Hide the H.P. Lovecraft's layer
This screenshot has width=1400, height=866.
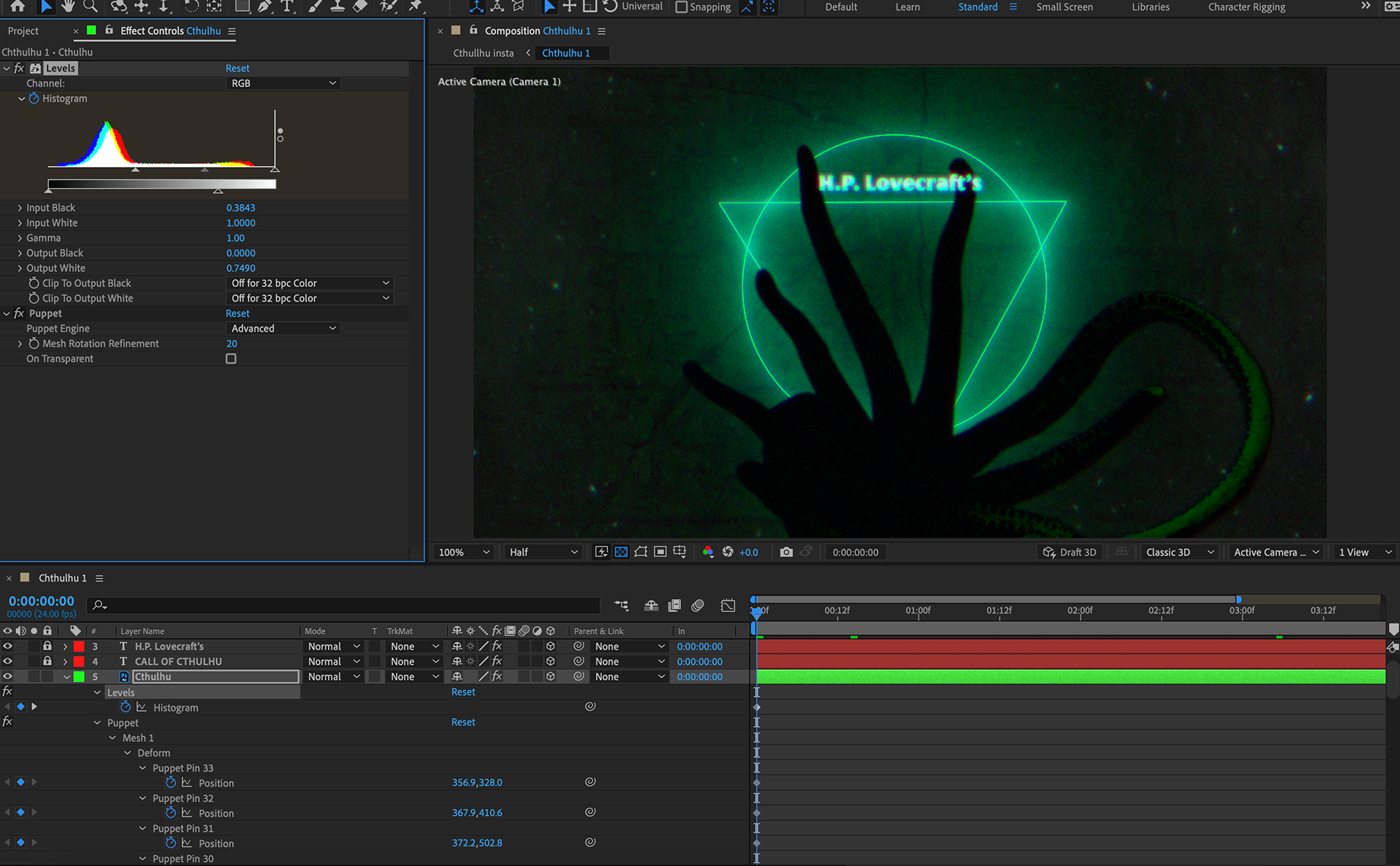coord(7,646)
